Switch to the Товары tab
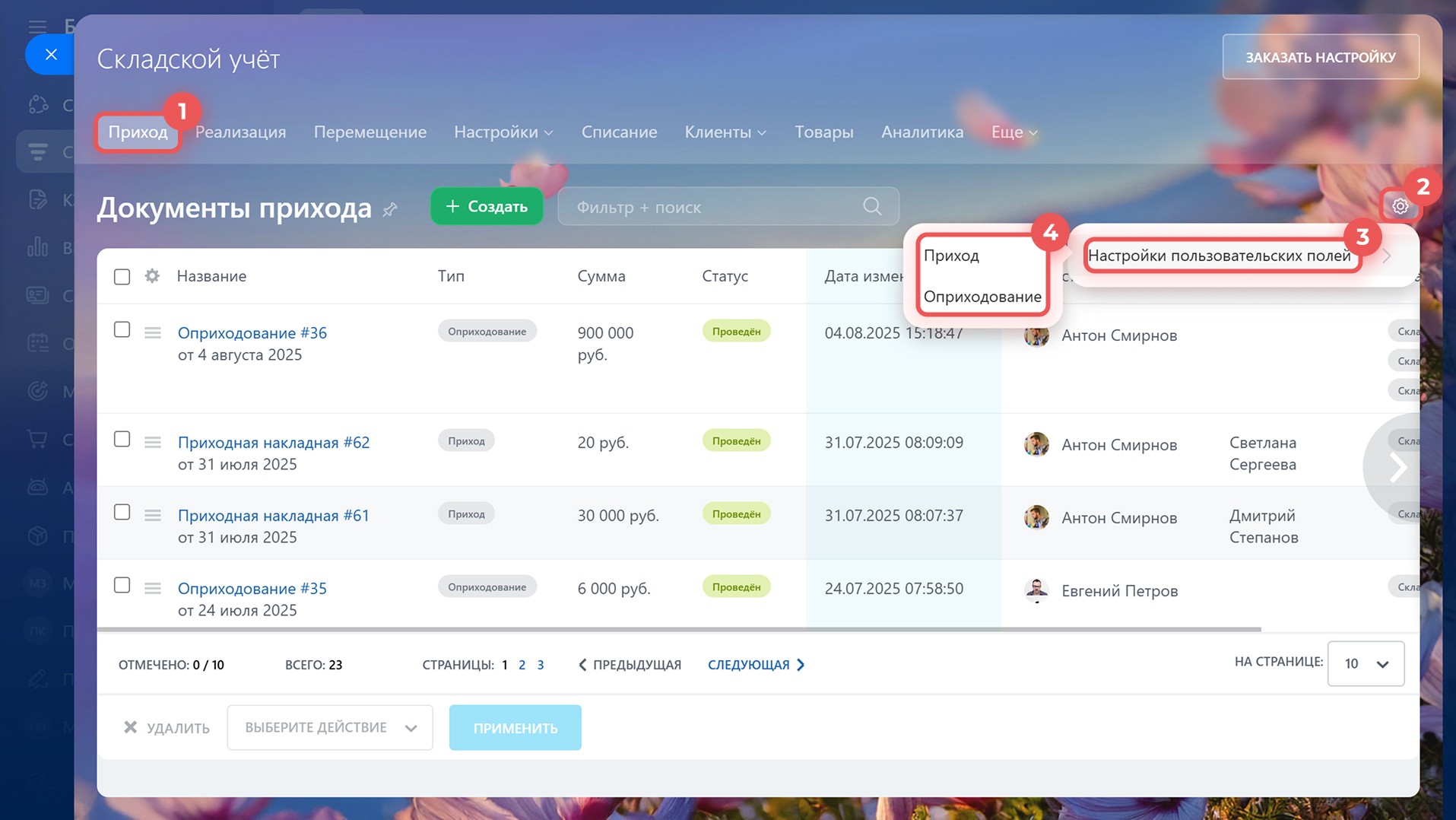 (x=824, y=132)
